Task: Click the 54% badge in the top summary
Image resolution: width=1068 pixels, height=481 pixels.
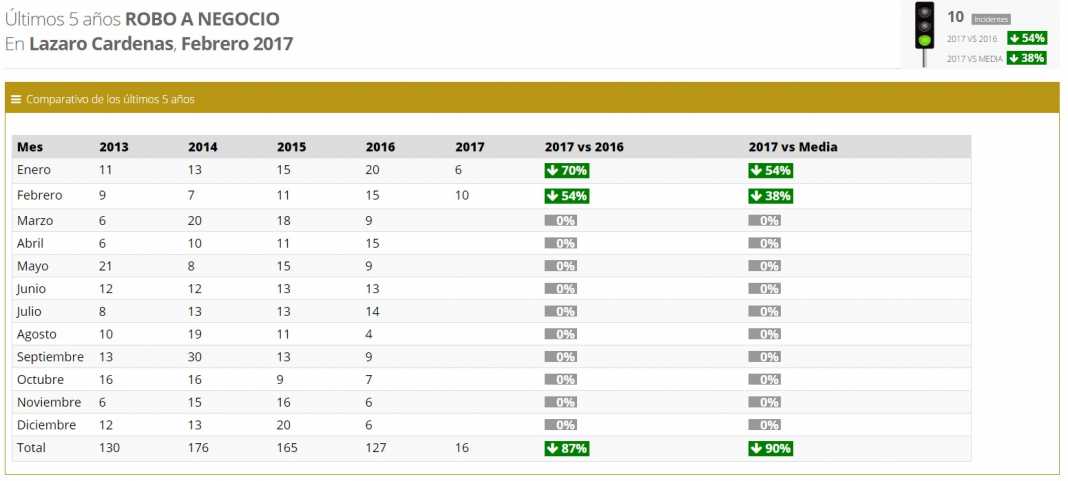Action: (1027, 38)
